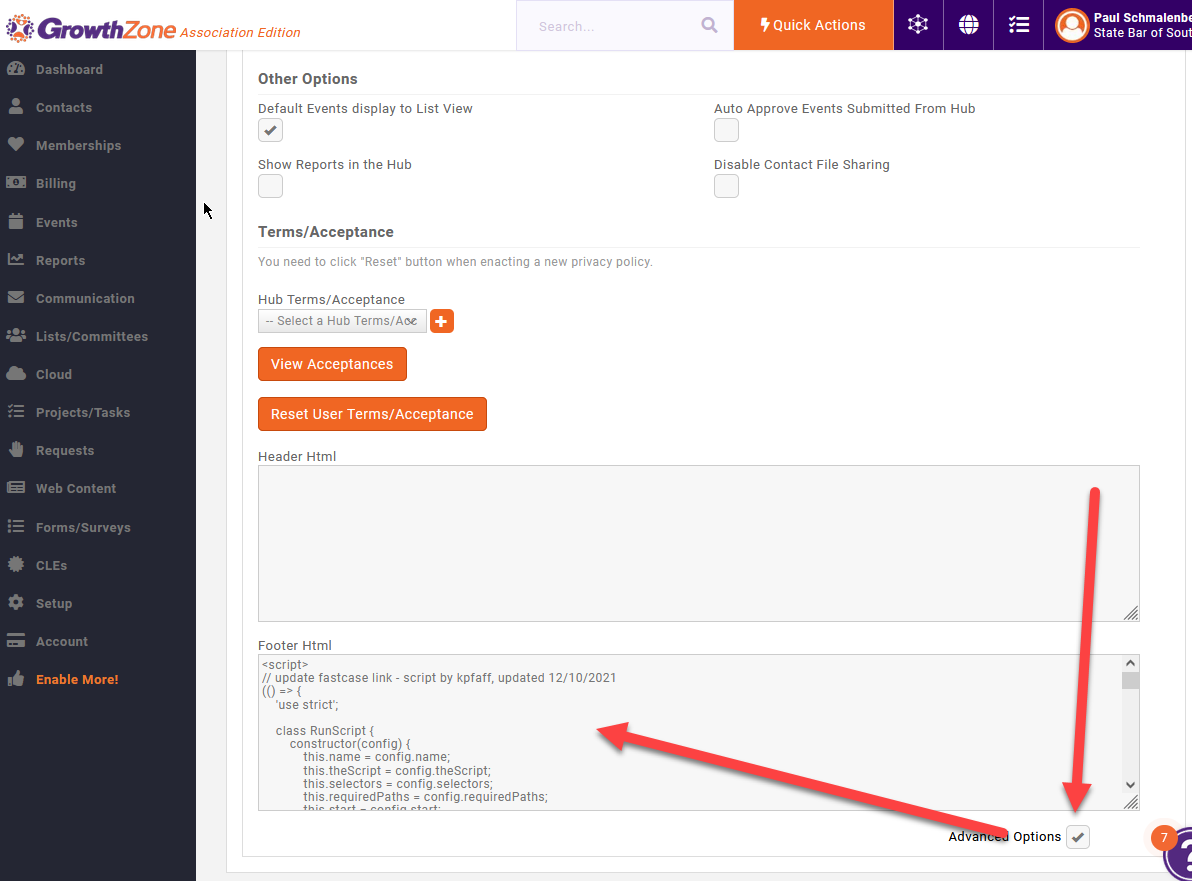Viewport: 1192px width, 881px height.
Task: Open the network hub icon in header
Action: click(x=918, y=25)
